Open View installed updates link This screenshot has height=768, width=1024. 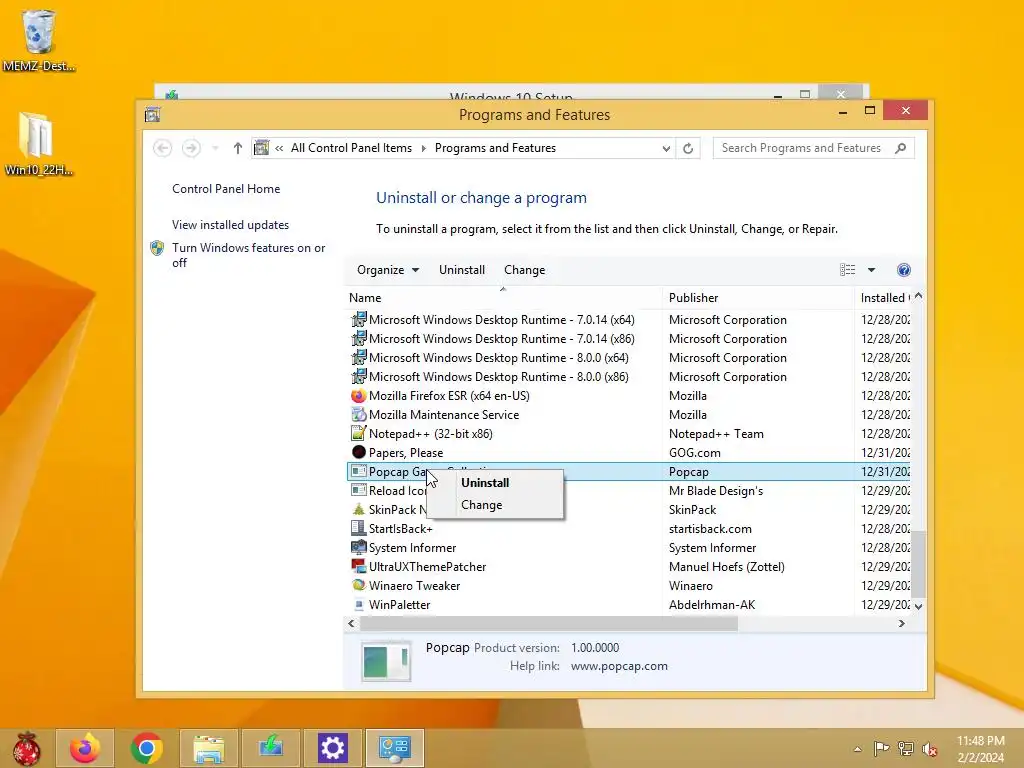[x=231, y=225]
